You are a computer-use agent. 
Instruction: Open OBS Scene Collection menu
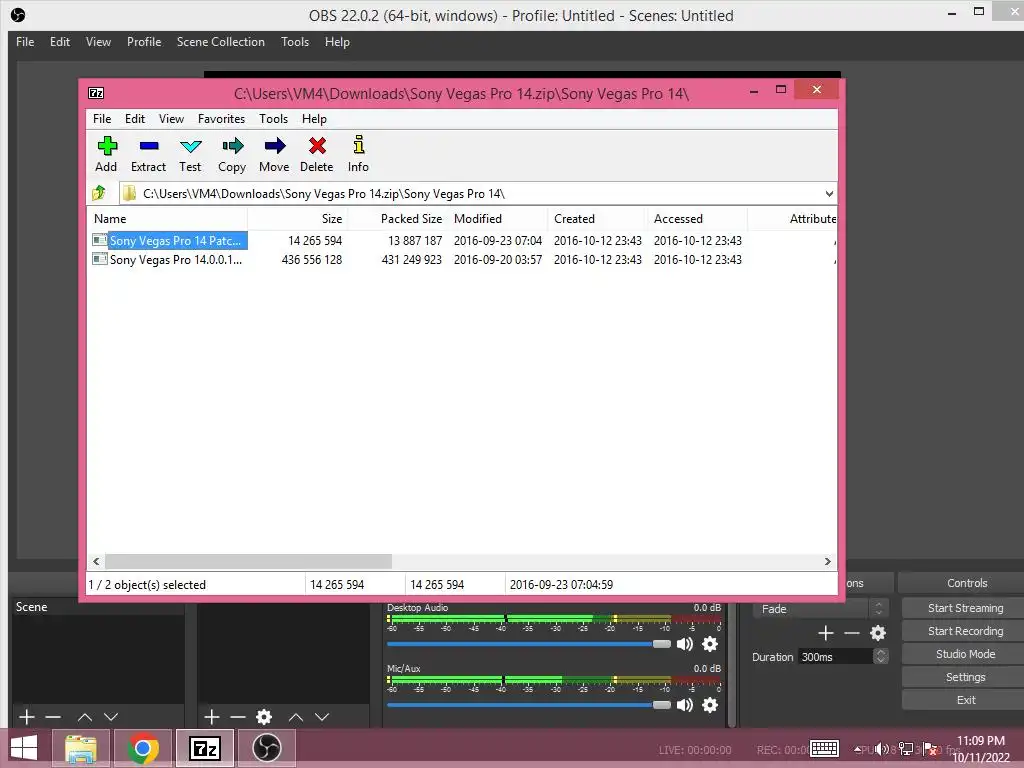click(x=221, y=42)
